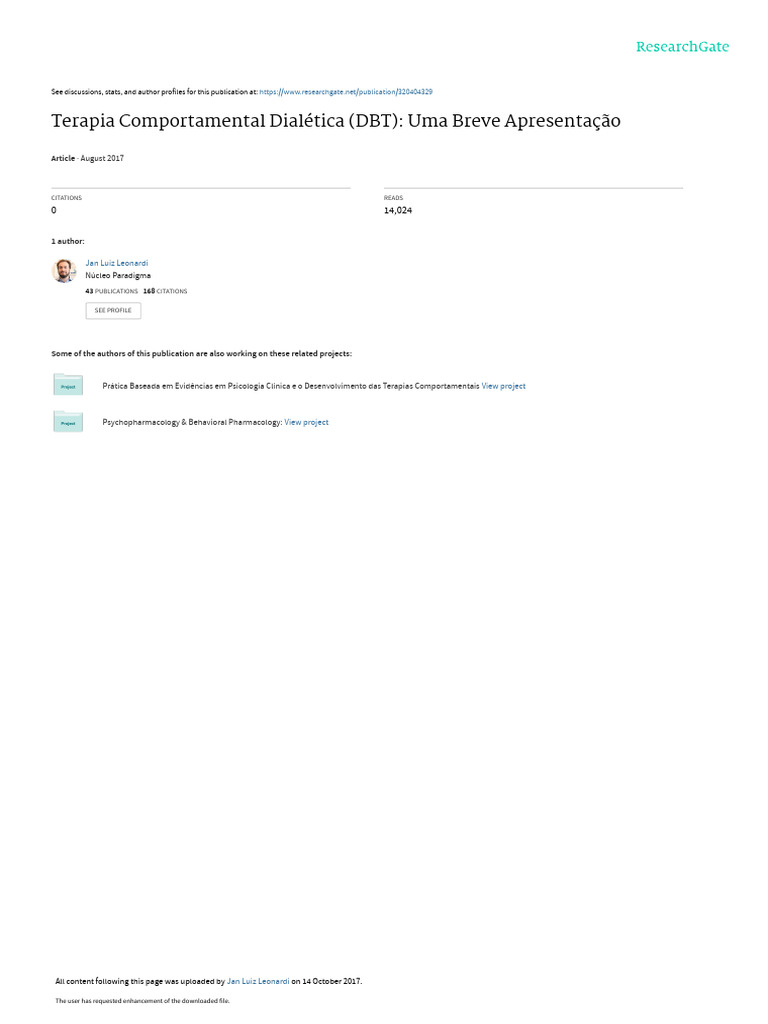Click the Núcleo Paradigma affiliation text
The width and height of the screenshot is (768, 1024).
click(118, 276)
